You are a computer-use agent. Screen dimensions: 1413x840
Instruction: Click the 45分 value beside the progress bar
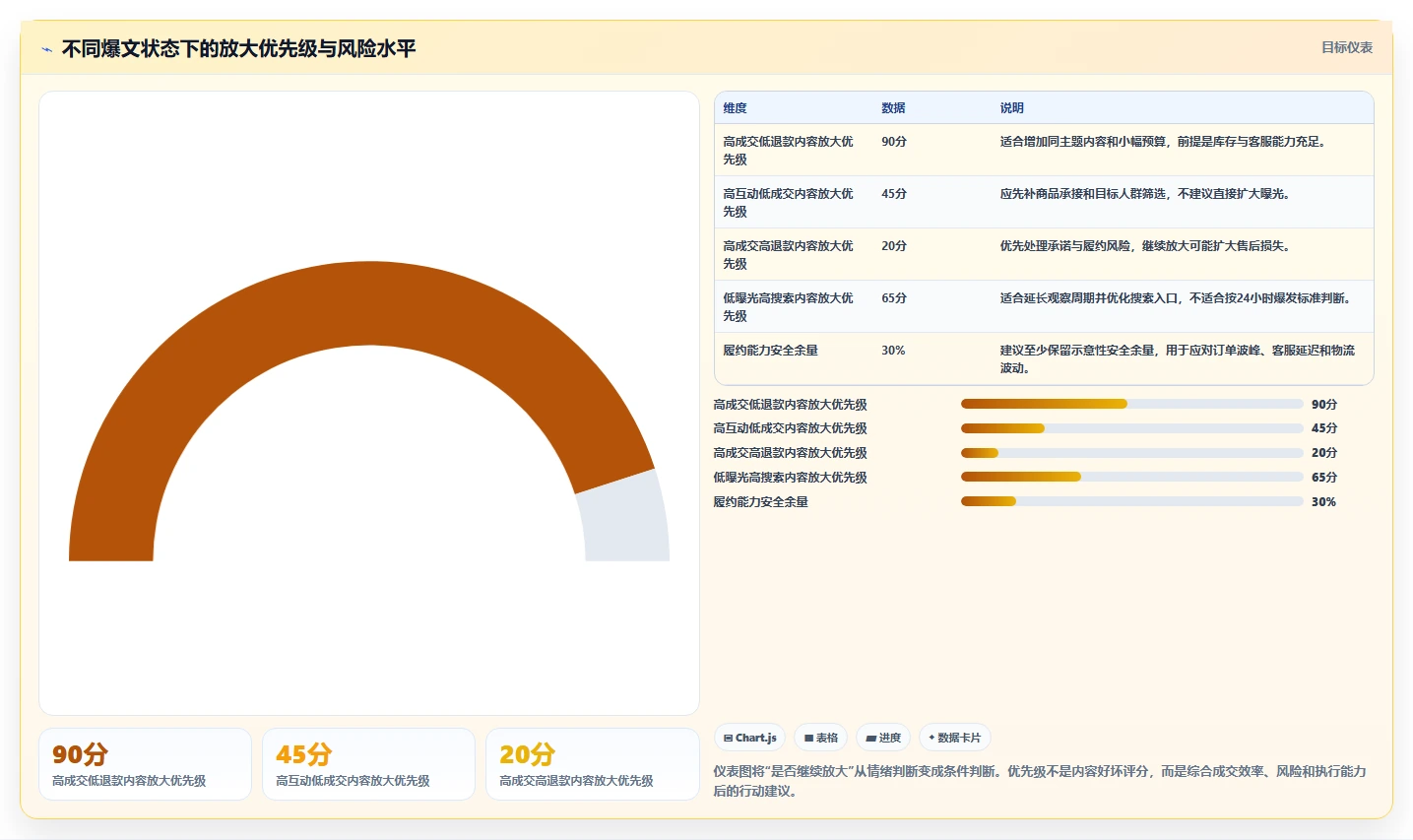point(1324,428)
